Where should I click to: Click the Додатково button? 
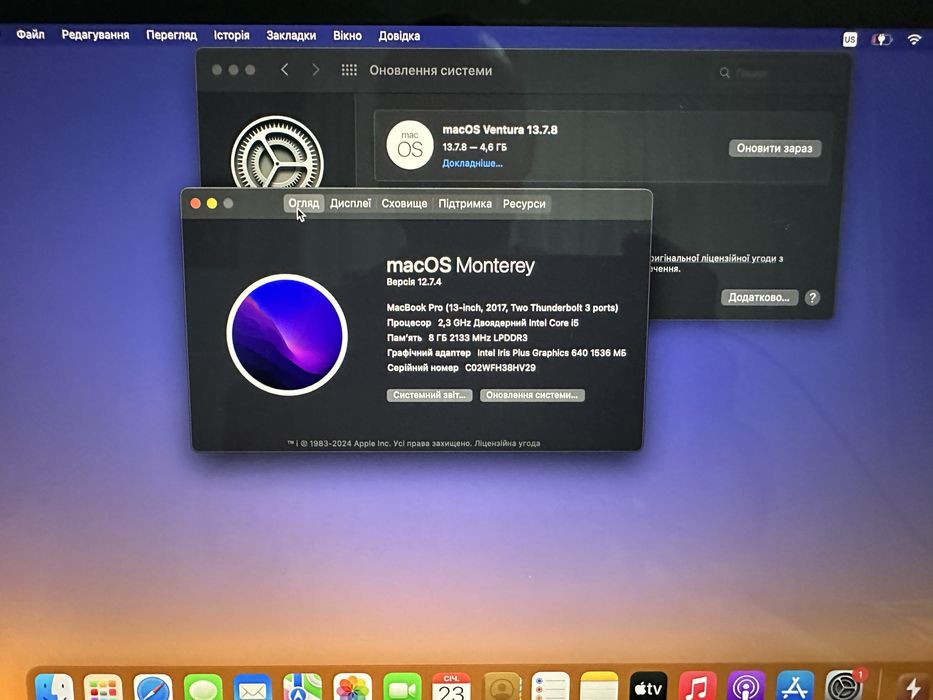pyautogui.click(x=759, y=297)
